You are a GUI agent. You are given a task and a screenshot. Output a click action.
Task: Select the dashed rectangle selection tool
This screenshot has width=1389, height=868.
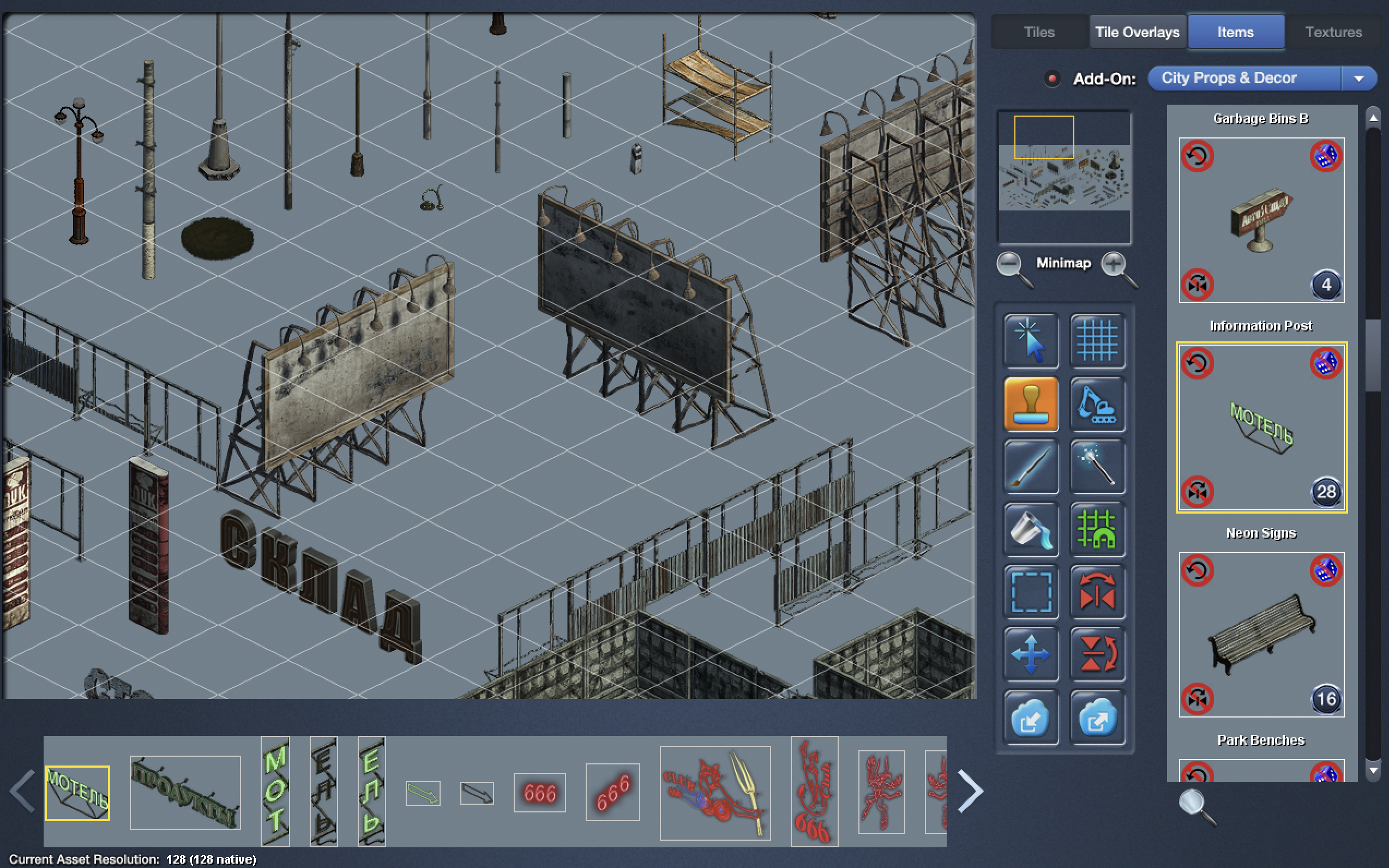pos(1031,592)
